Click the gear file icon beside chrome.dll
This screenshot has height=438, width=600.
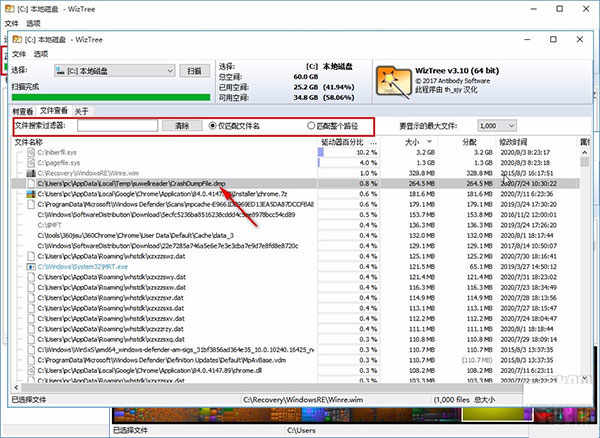click(x=31, y=370)
